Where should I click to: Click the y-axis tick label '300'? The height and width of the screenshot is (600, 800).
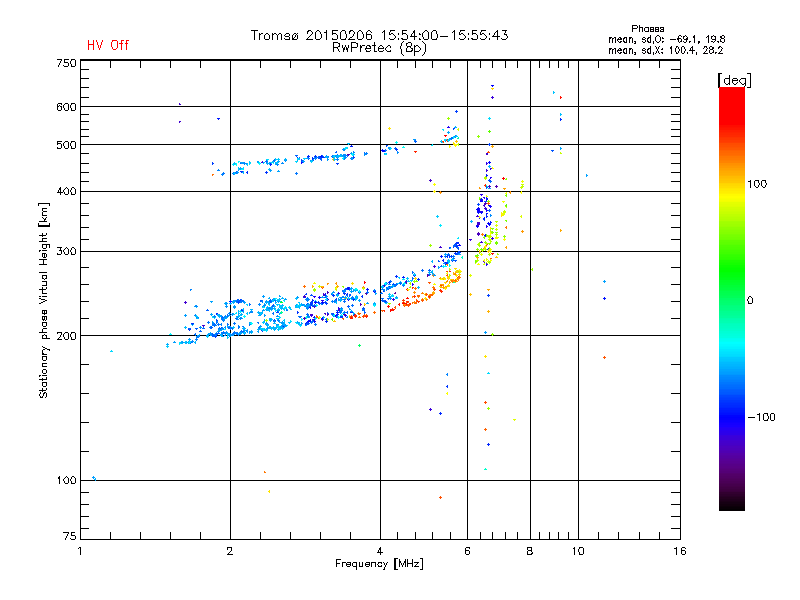[x=67, y=251]
